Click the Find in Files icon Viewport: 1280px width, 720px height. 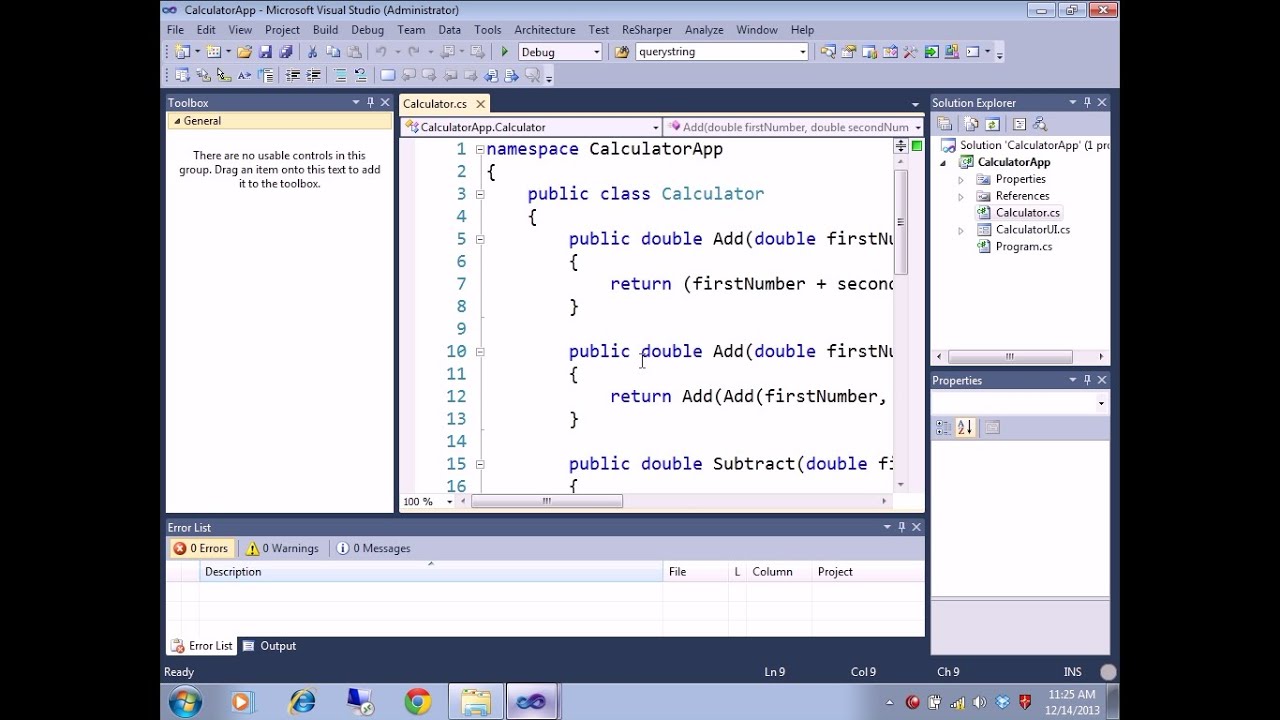(622, 52)
